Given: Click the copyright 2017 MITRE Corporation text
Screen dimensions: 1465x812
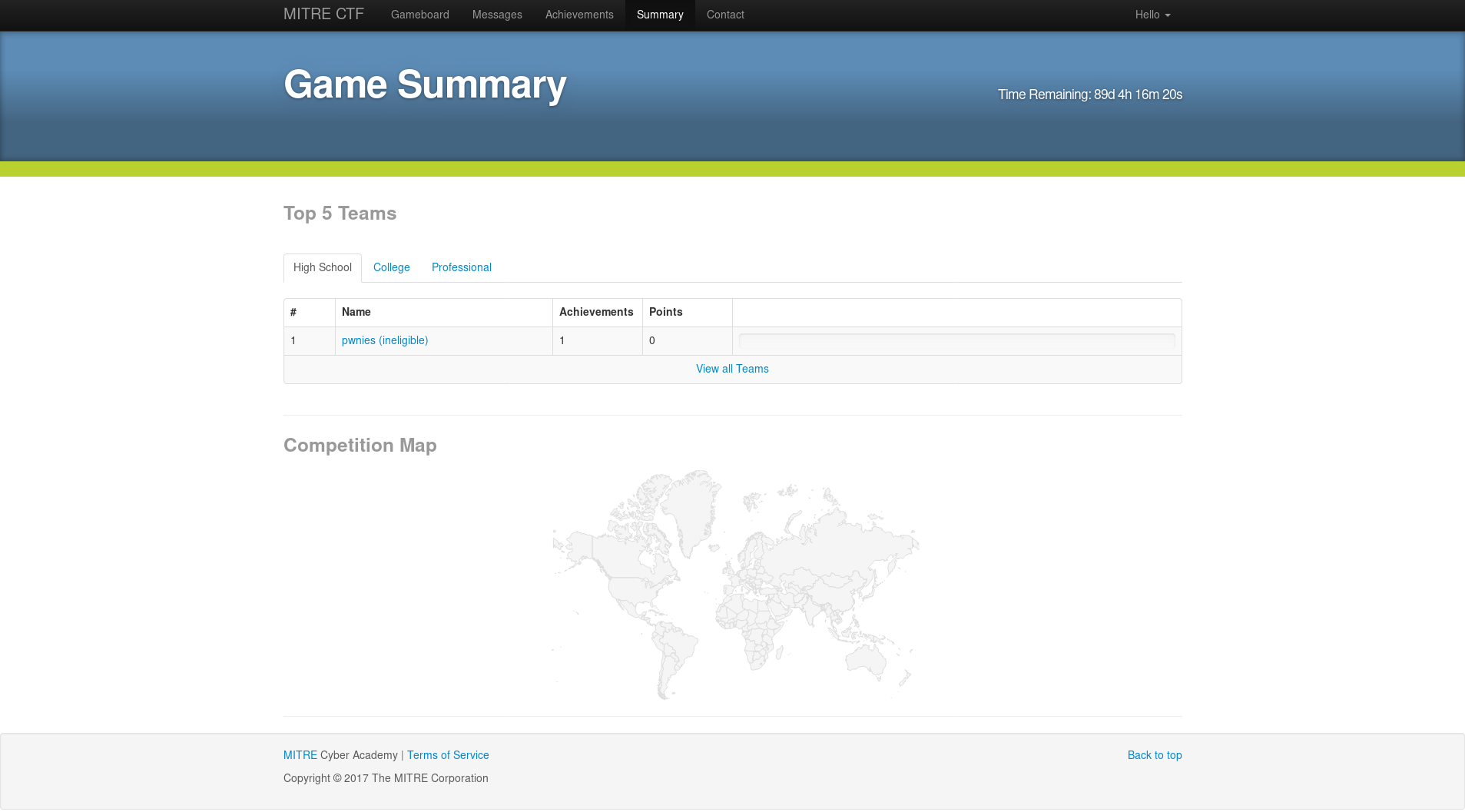Looking at the screenshot, I should tap(386, 778).
